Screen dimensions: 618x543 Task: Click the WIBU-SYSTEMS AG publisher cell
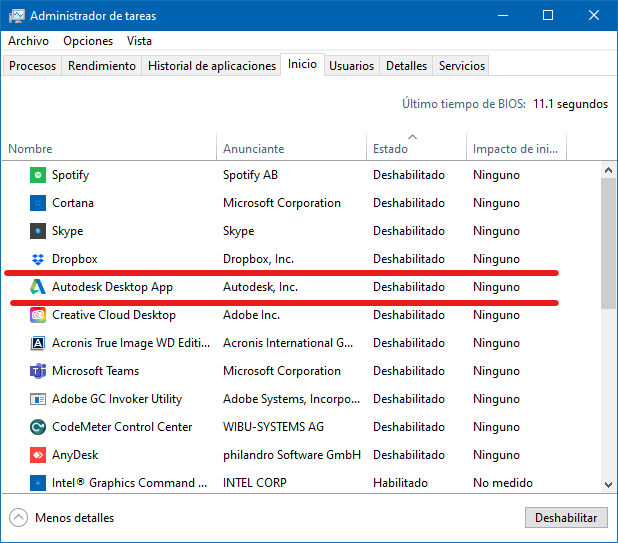pos(274,427)
